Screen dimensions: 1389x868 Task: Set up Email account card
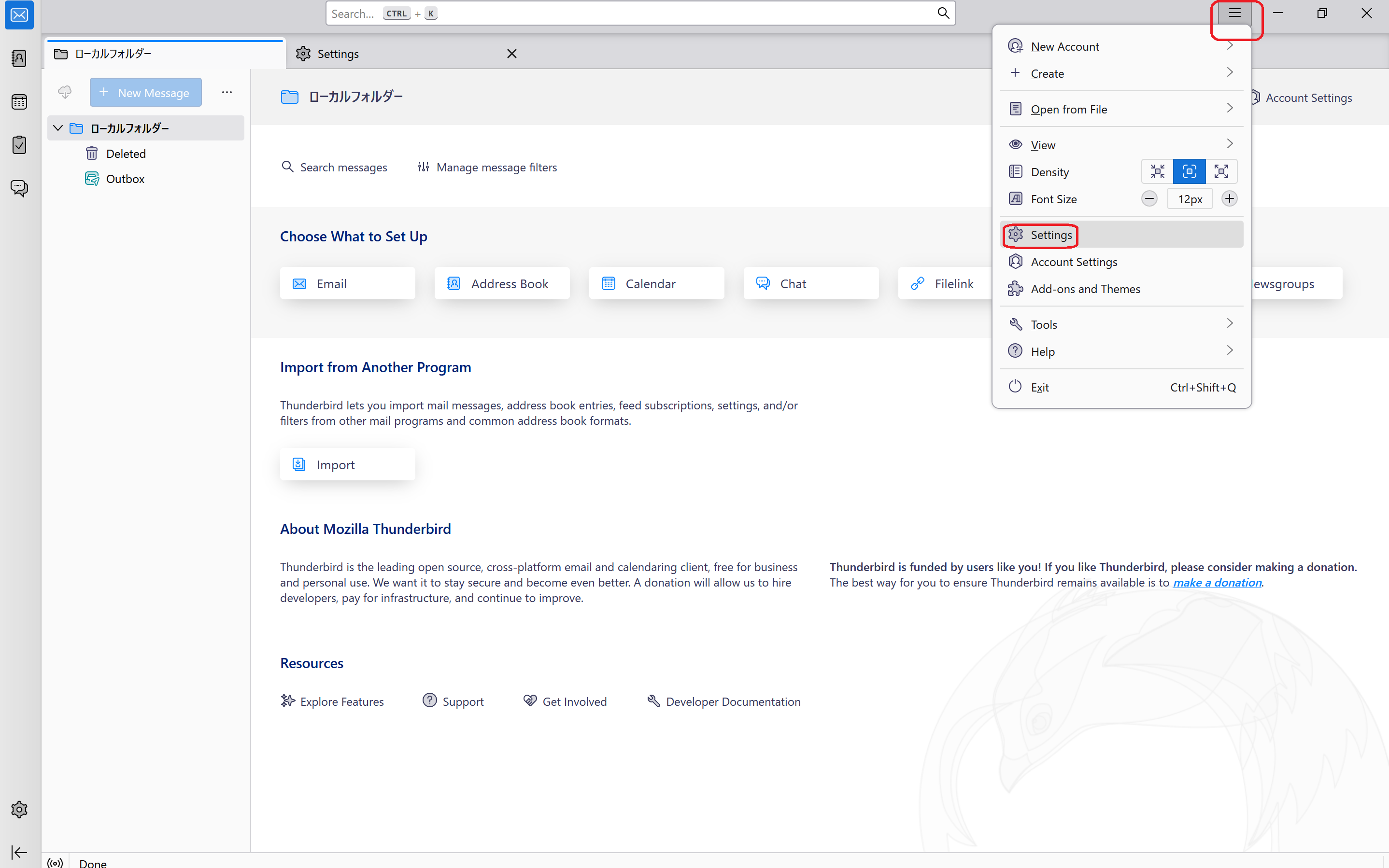[347, 283]
